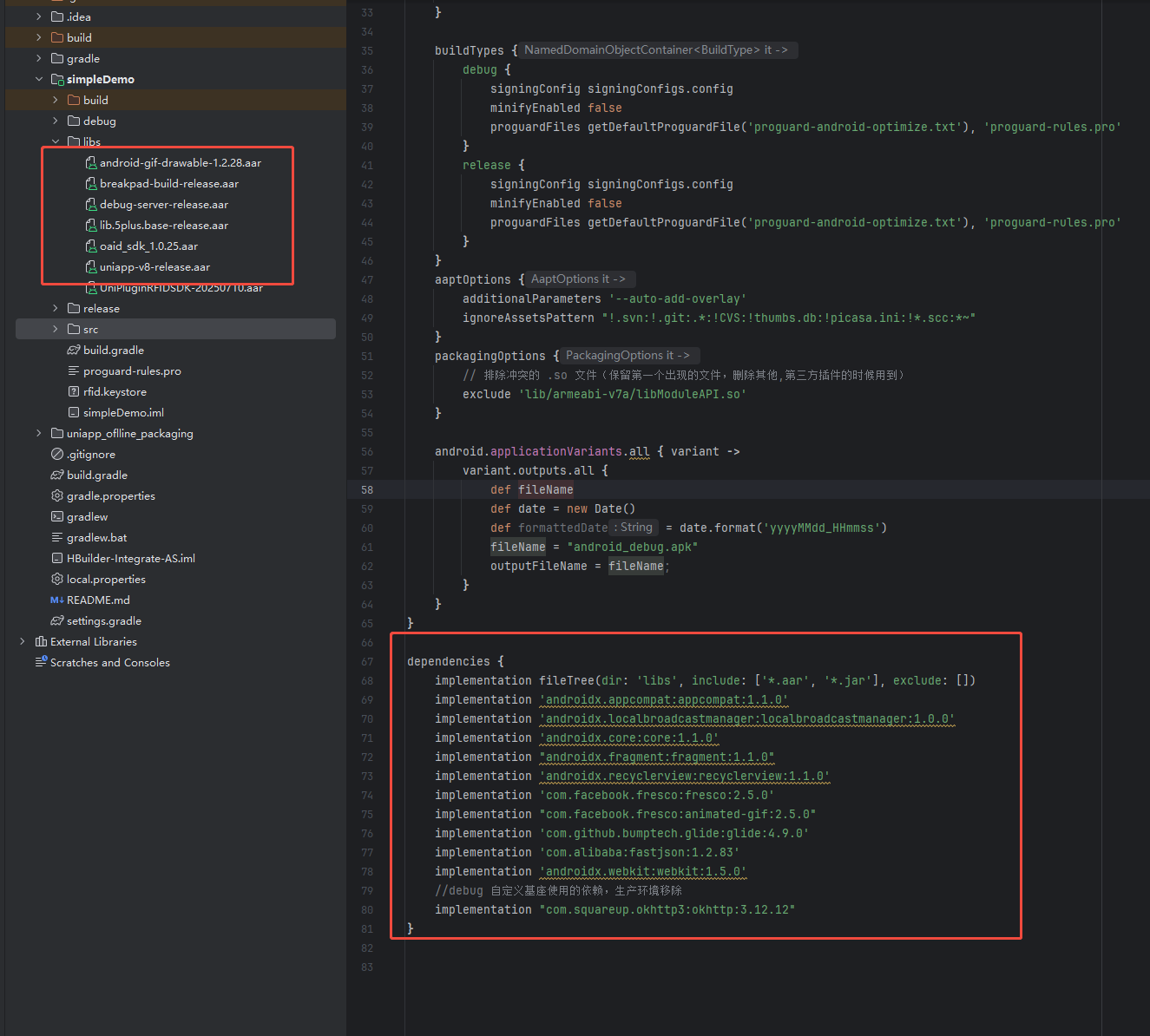
Task: Expand External Libraries chevron
Action: point(22,641)
